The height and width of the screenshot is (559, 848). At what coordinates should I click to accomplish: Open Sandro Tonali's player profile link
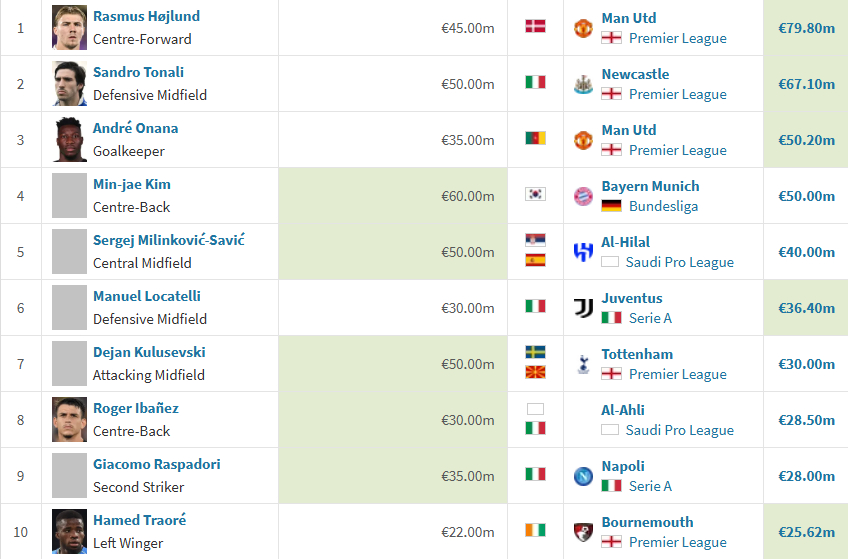(x=138, y=72)
